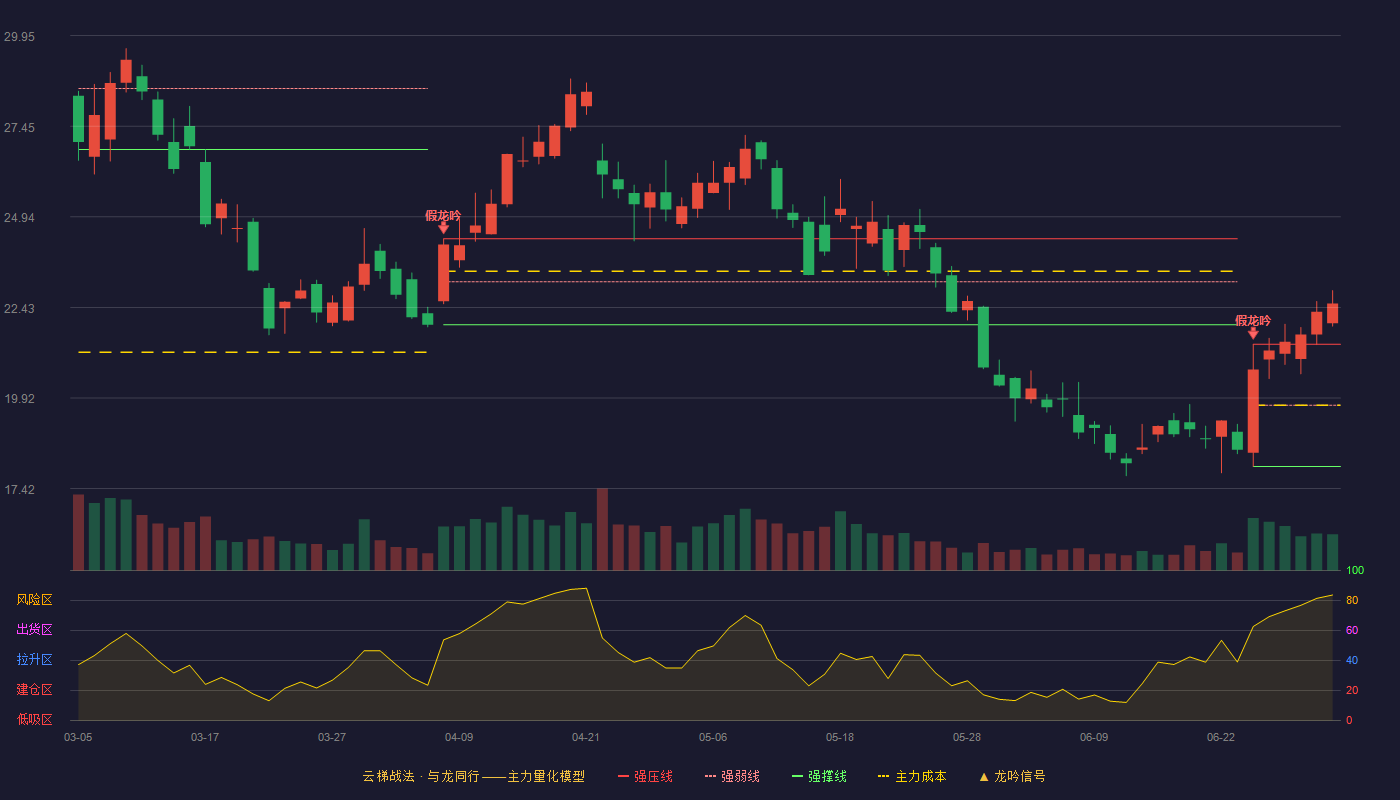Click the 22.43 price axis label

pyautogui.click(x=19, y=309)
